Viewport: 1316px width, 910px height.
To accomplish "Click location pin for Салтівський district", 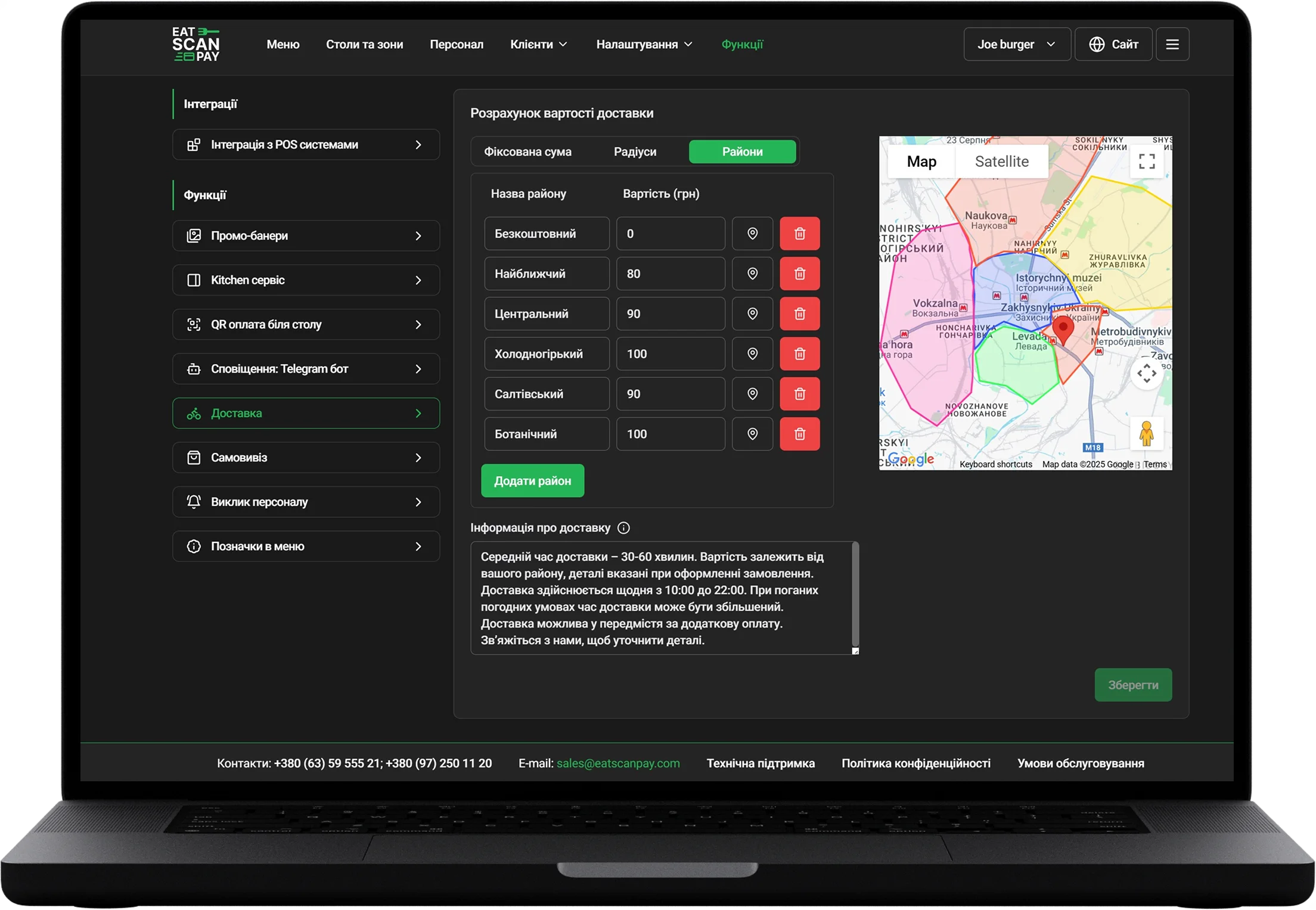I will [752, 393].
